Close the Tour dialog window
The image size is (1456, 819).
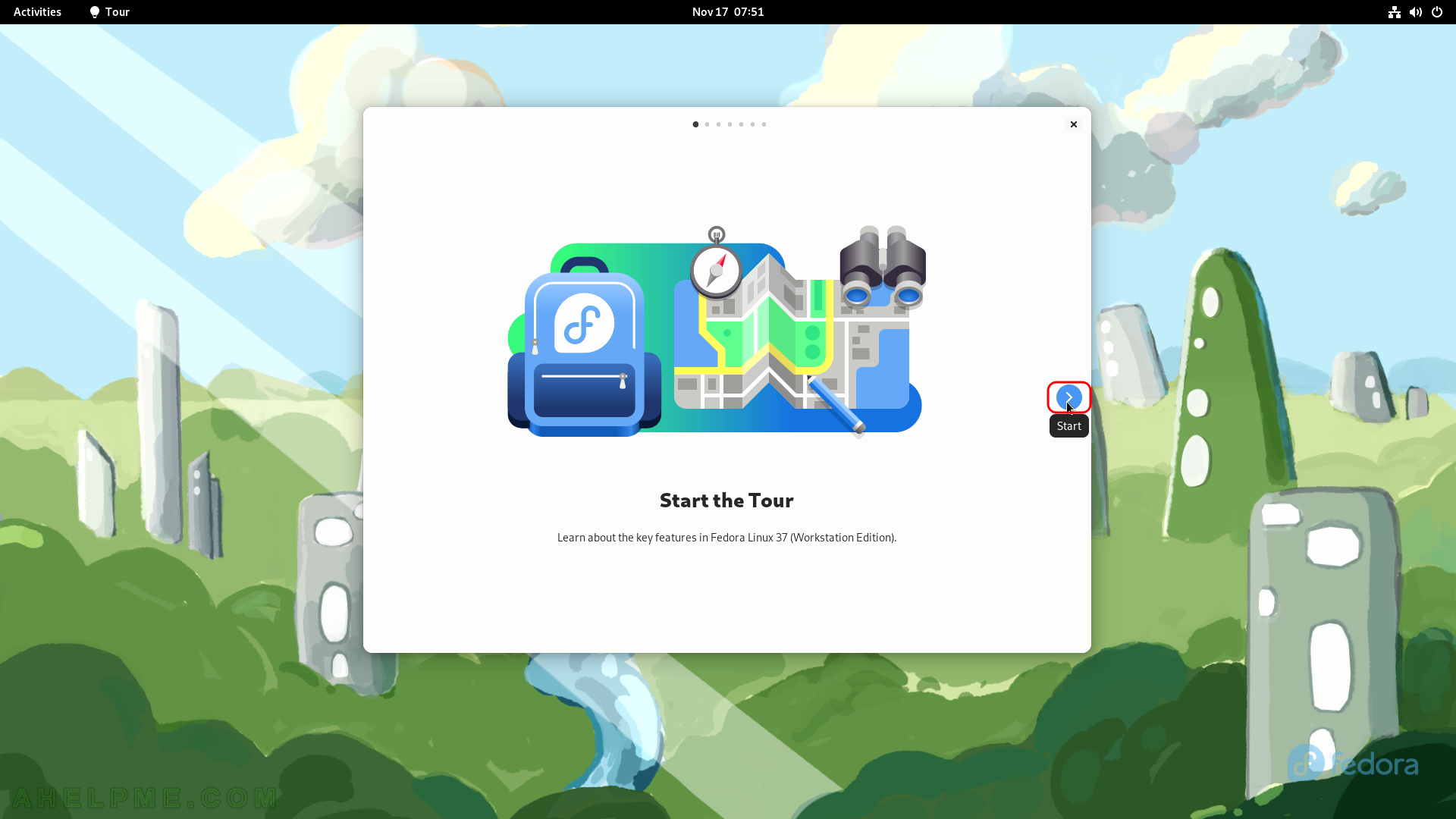click(x=1073, y=124)
